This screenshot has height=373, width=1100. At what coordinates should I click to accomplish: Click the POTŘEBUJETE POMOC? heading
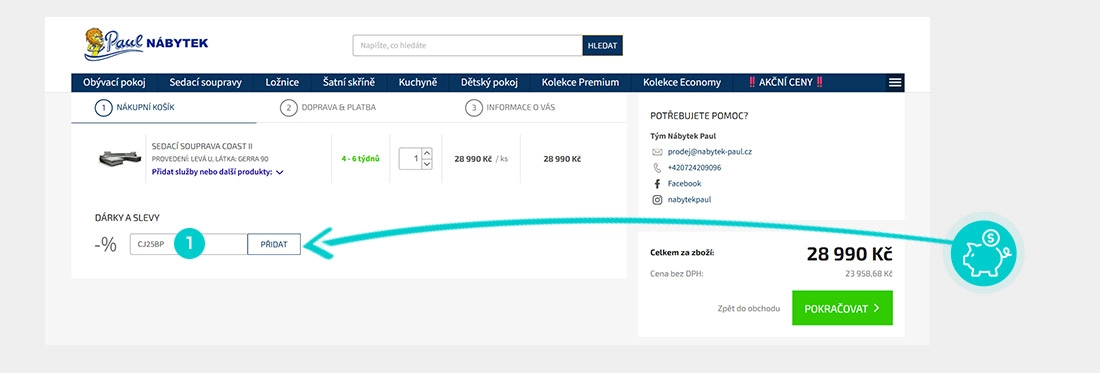pos(699,116)
